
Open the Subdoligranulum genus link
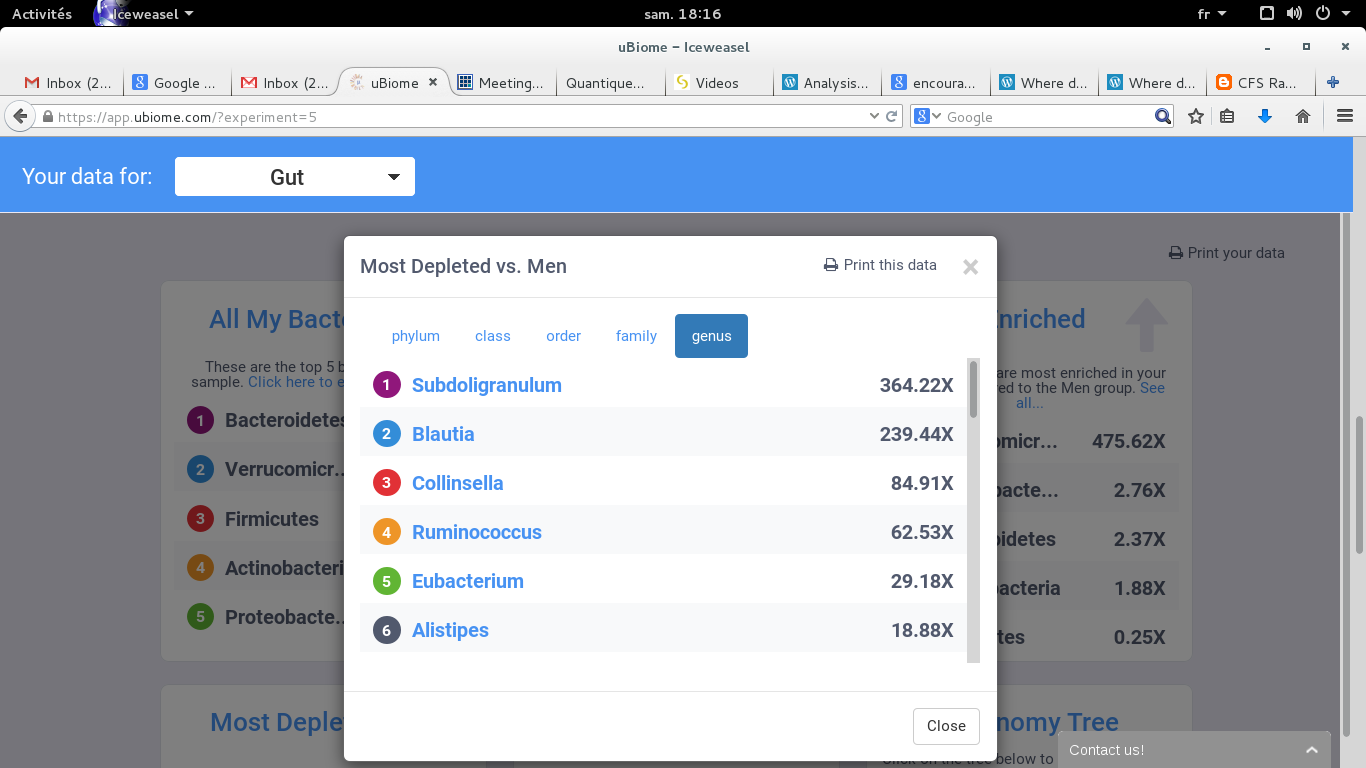coord(486,385)
